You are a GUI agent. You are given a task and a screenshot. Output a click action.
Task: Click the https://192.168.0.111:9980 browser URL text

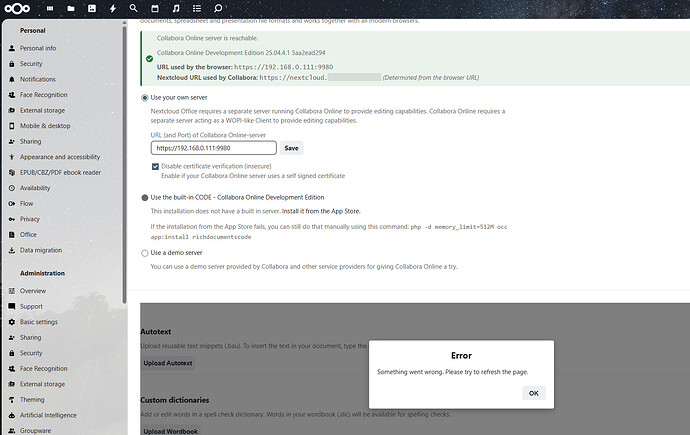pyautogui.click(x=283, y=67)
